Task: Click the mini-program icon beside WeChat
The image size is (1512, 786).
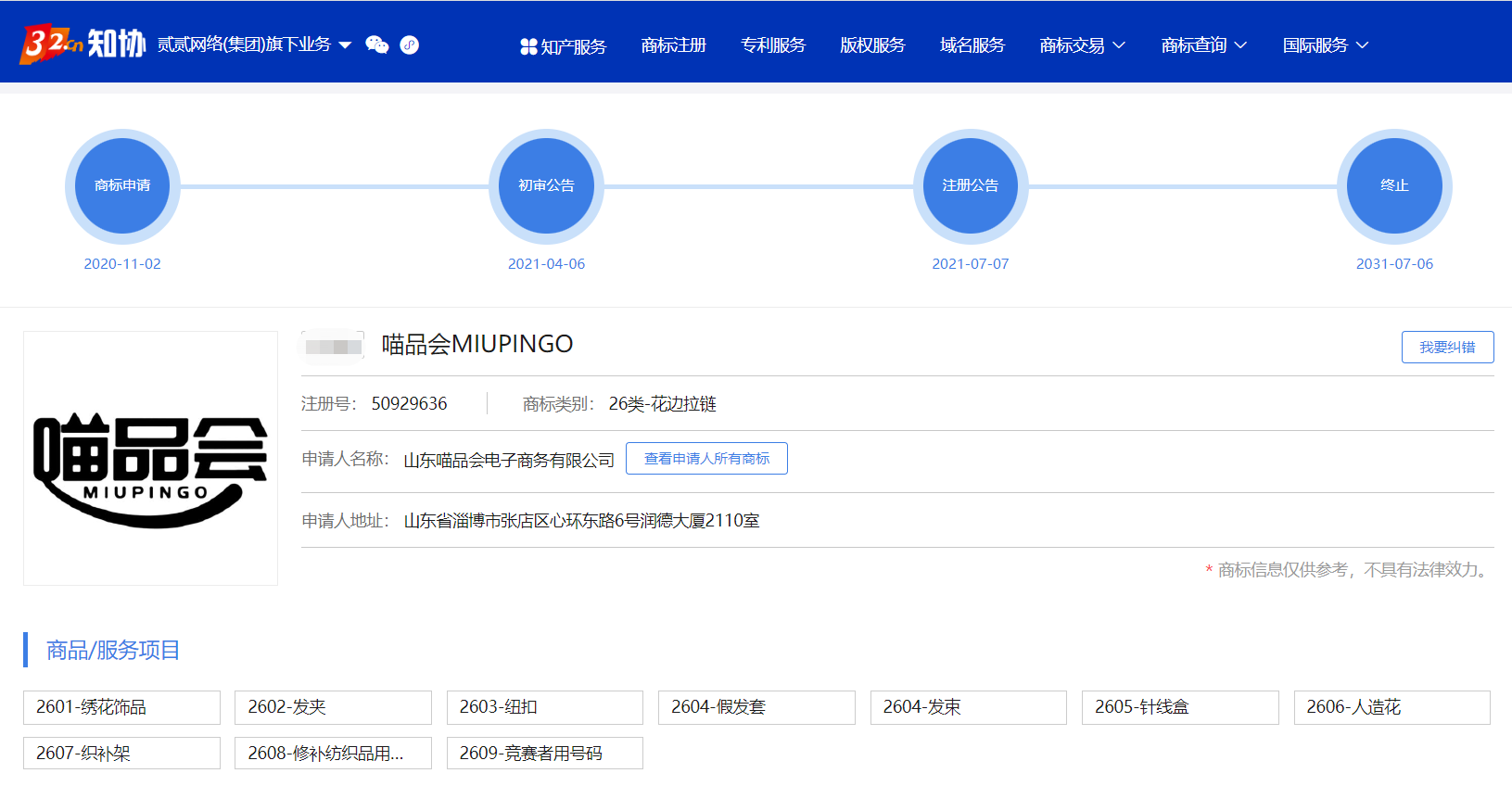Action: coord(409,44)
